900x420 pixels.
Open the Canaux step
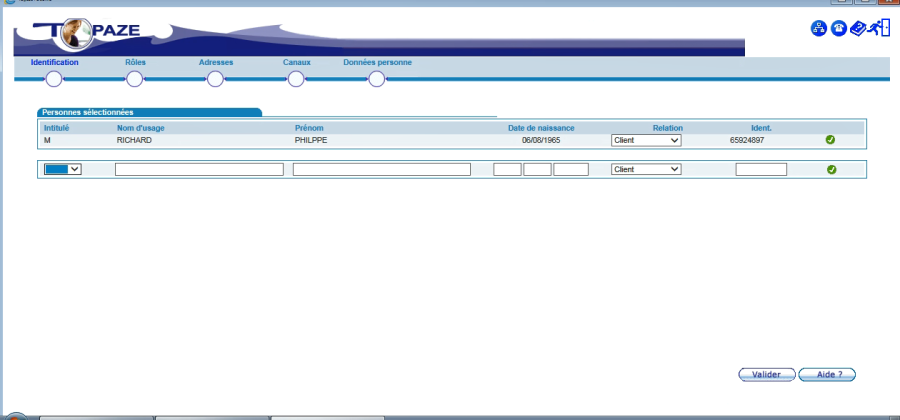(x=296, y=79)
